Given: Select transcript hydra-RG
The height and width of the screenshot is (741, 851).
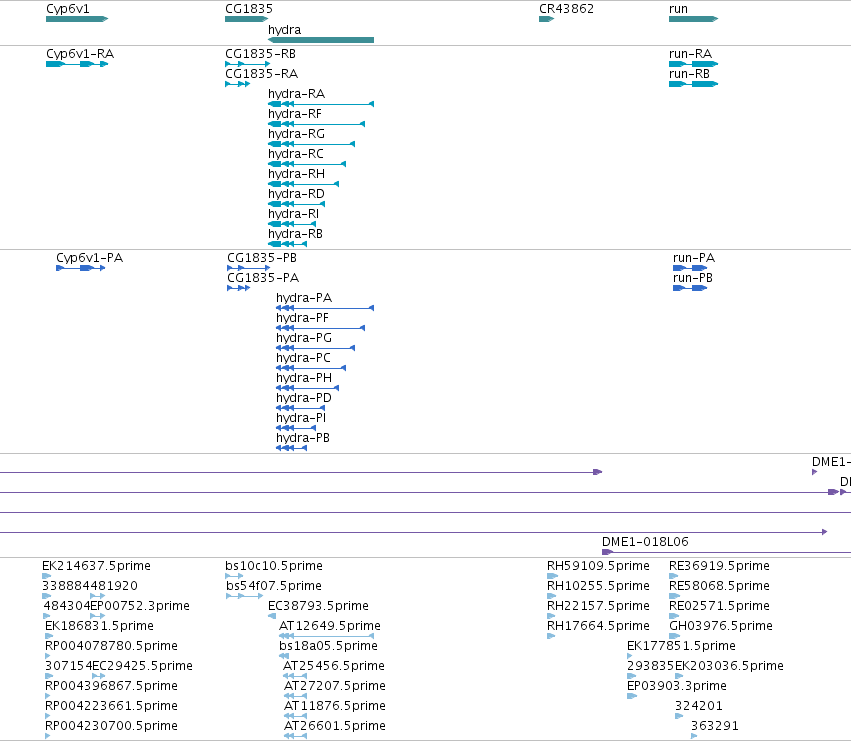Looking at the screenshot, I should click(x=296, y=134).
